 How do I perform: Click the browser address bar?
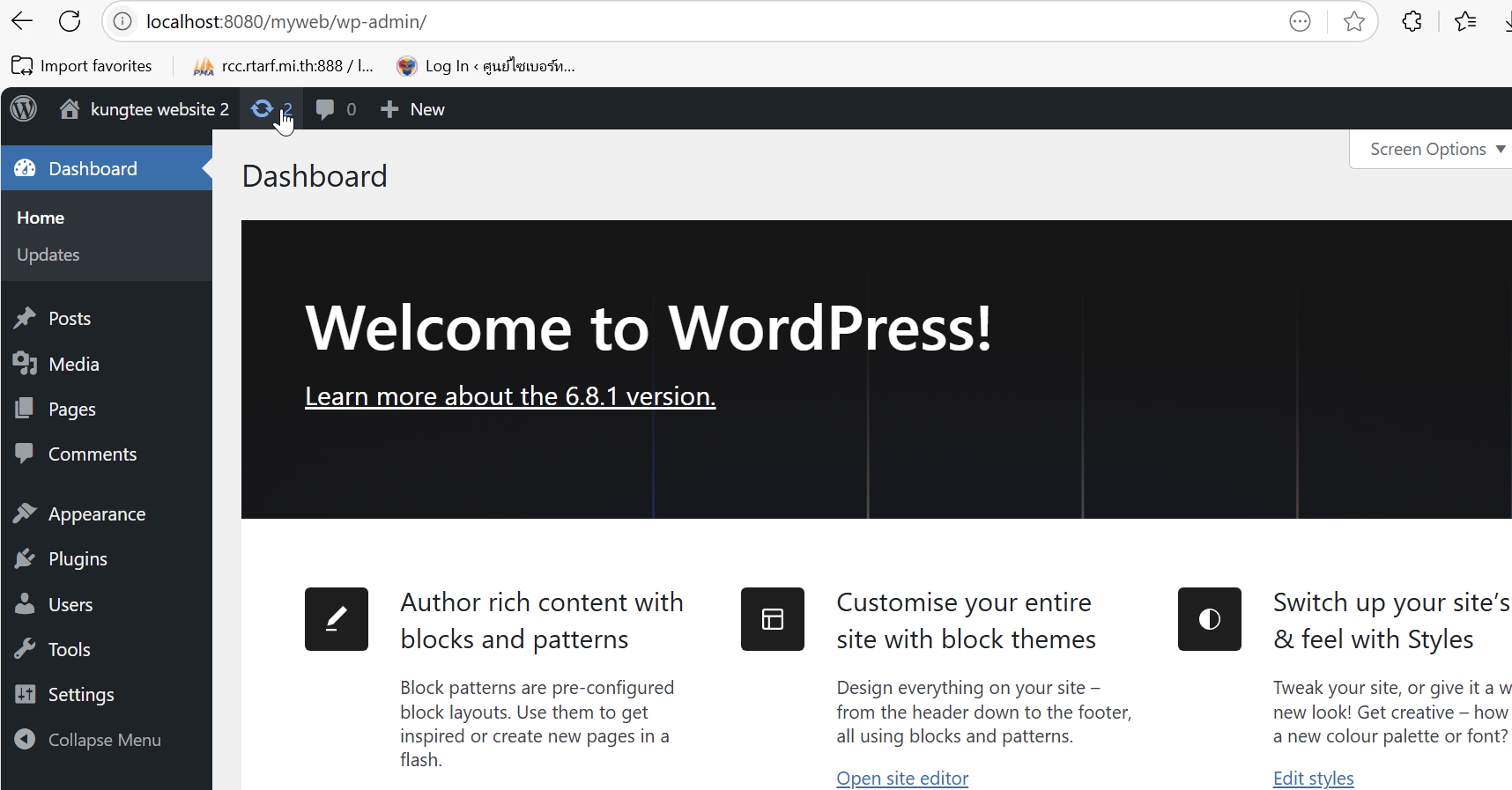(x=705, y=21)
